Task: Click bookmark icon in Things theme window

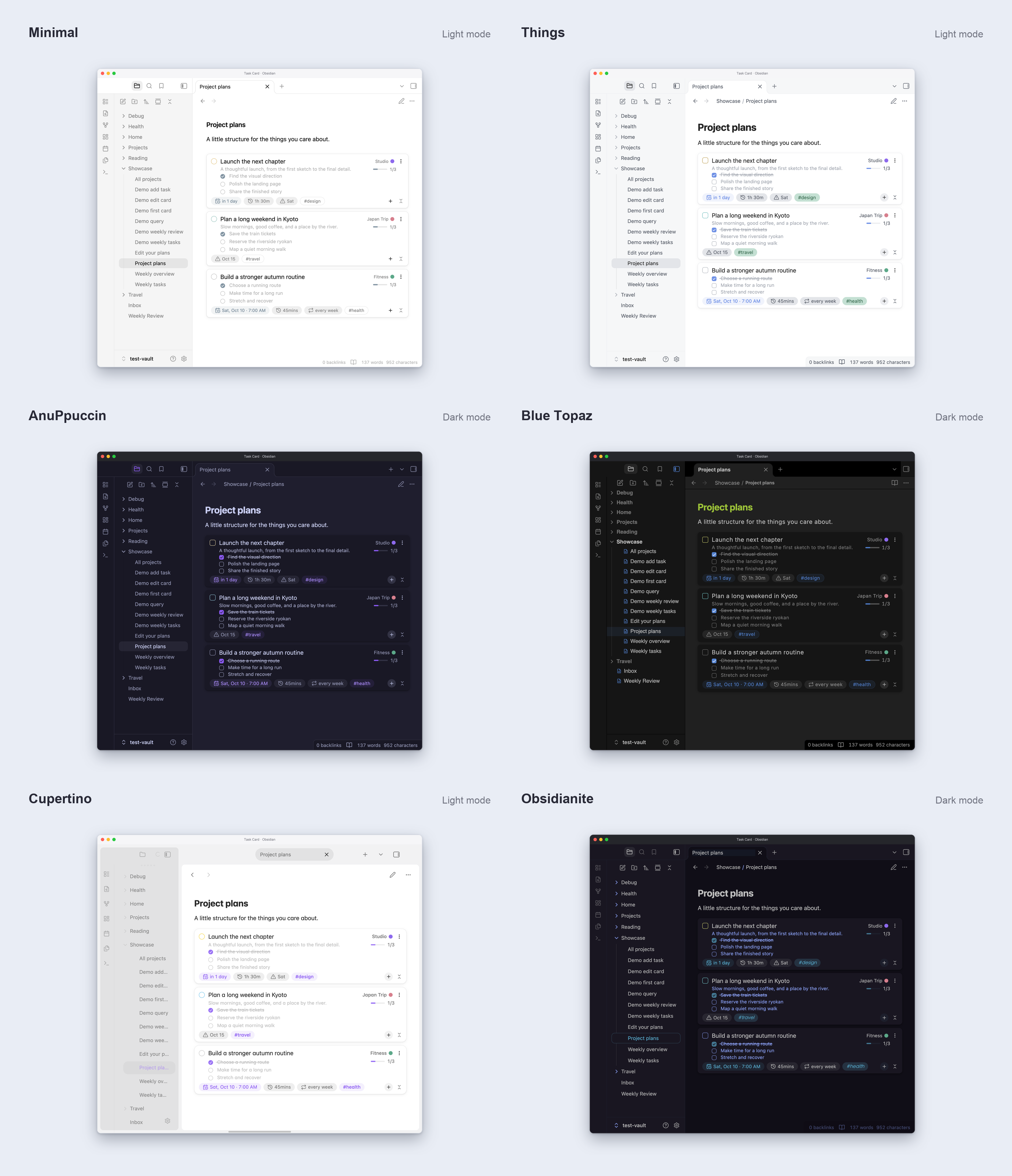Action: coord(654,86)
